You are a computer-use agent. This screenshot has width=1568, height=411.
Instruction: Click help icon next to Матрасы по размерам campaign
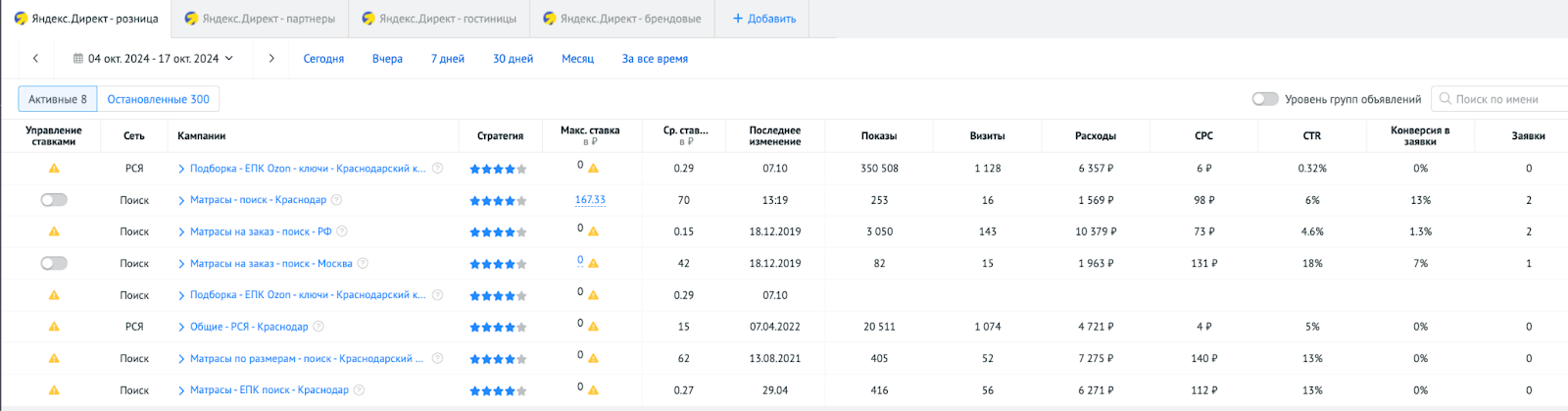coord(437,359)
